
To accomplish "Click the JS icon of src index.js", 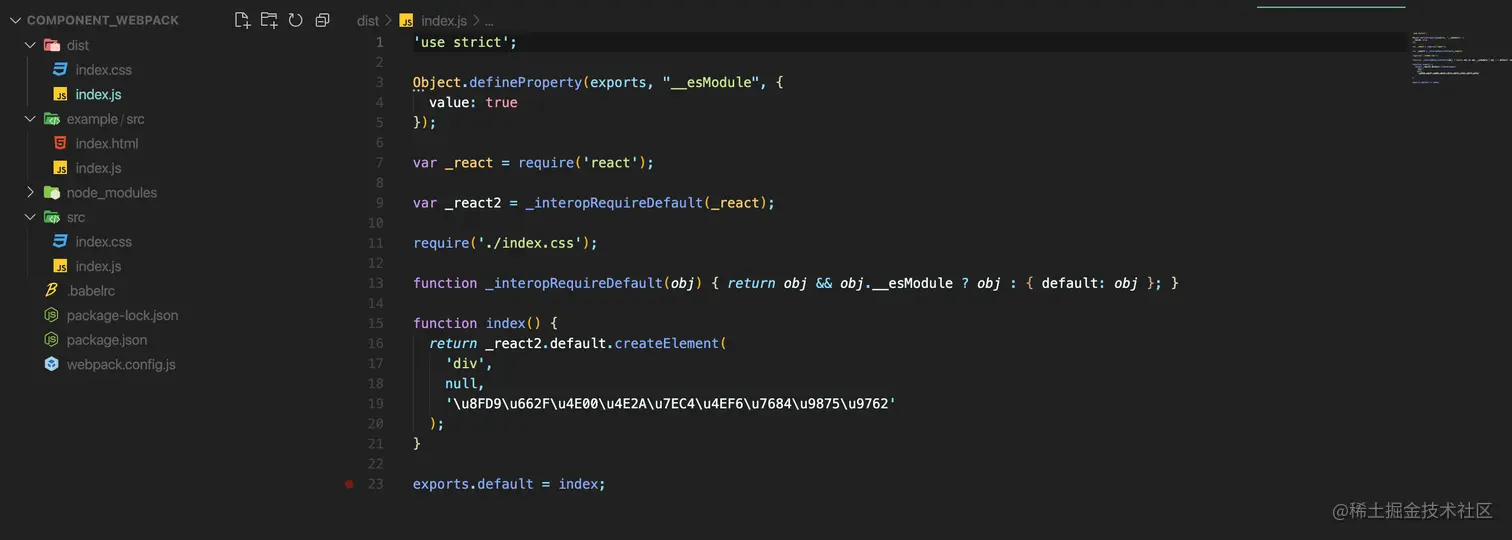I will [x=60, y=266].
